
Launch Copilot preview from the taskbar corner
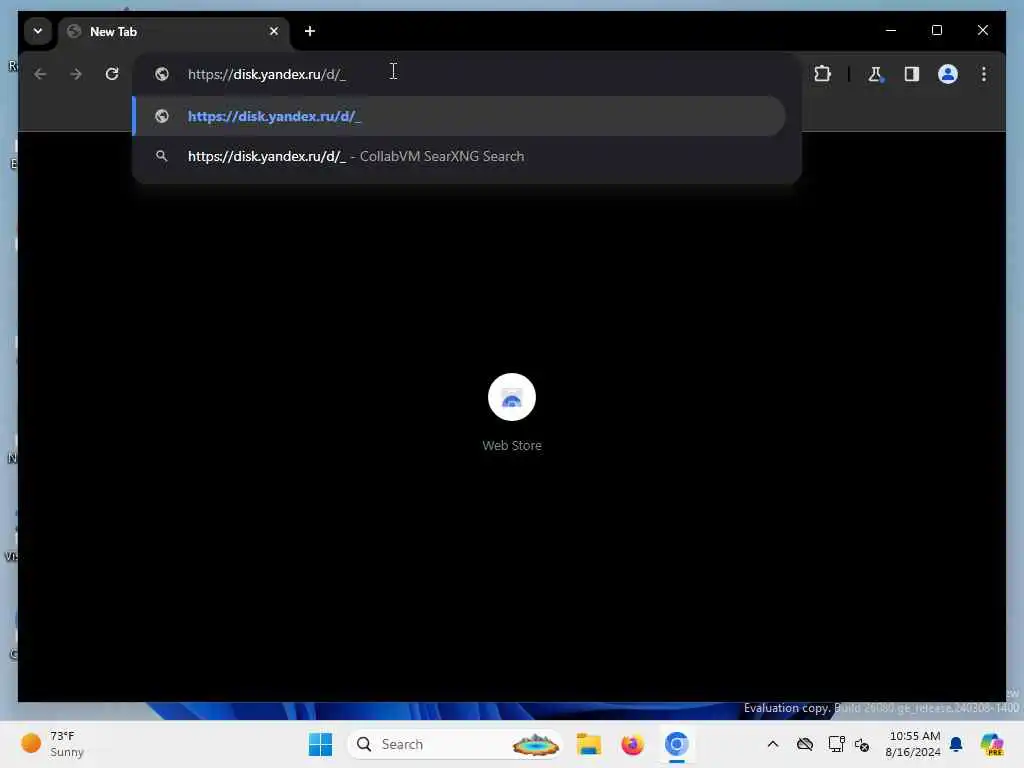992,744
